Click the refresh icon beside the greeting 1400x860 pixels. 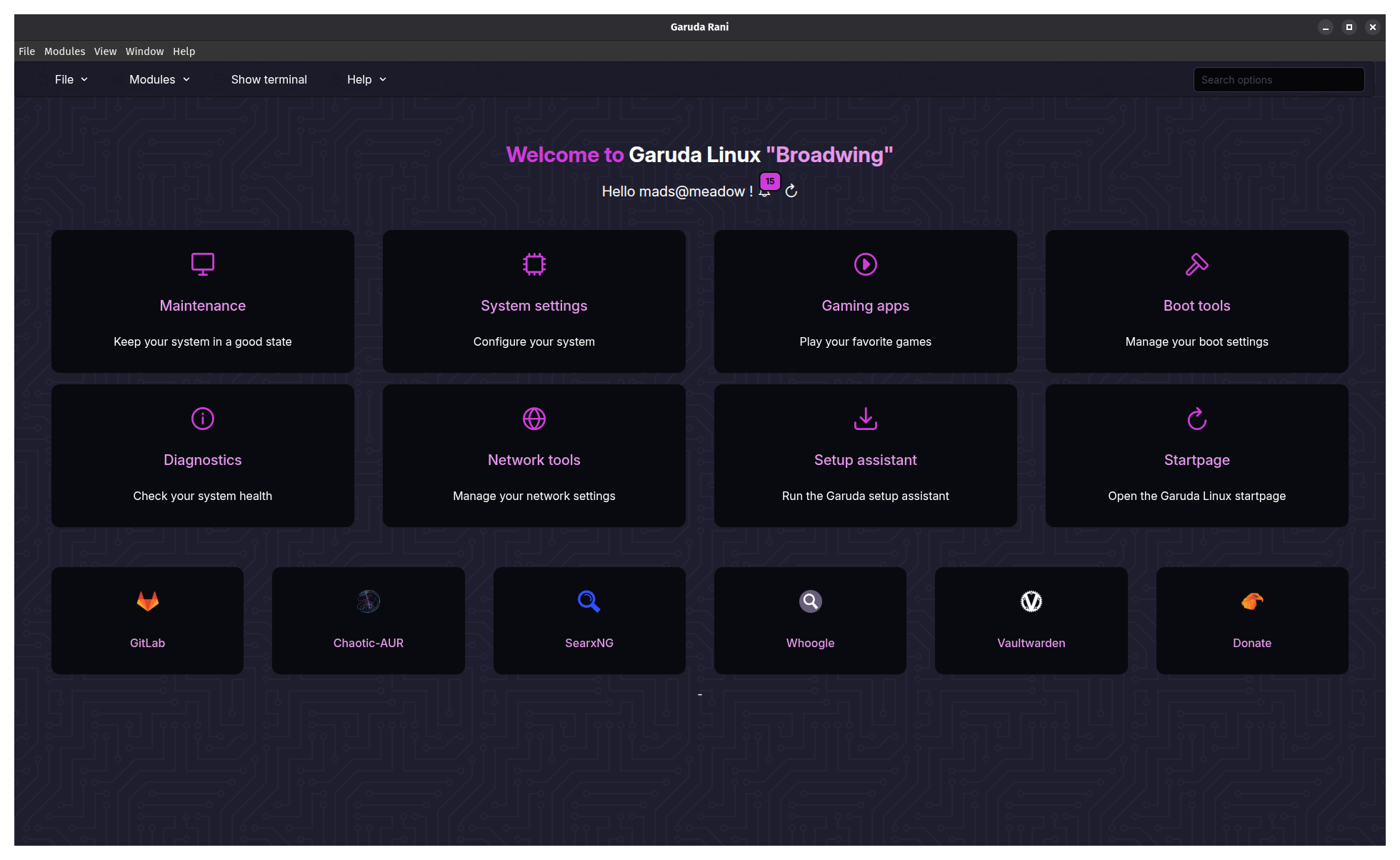tap(791, 191)
